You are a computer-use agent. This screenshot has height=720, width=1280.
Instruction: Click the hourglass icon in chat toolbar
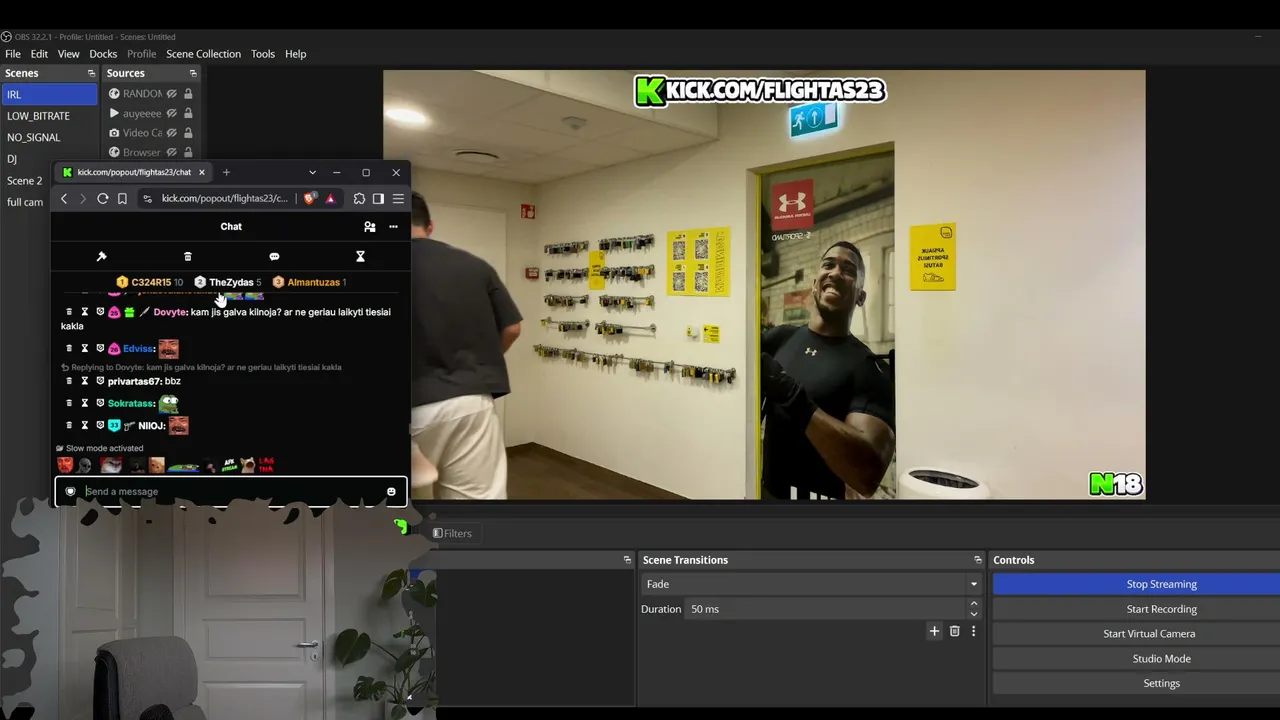360,256
